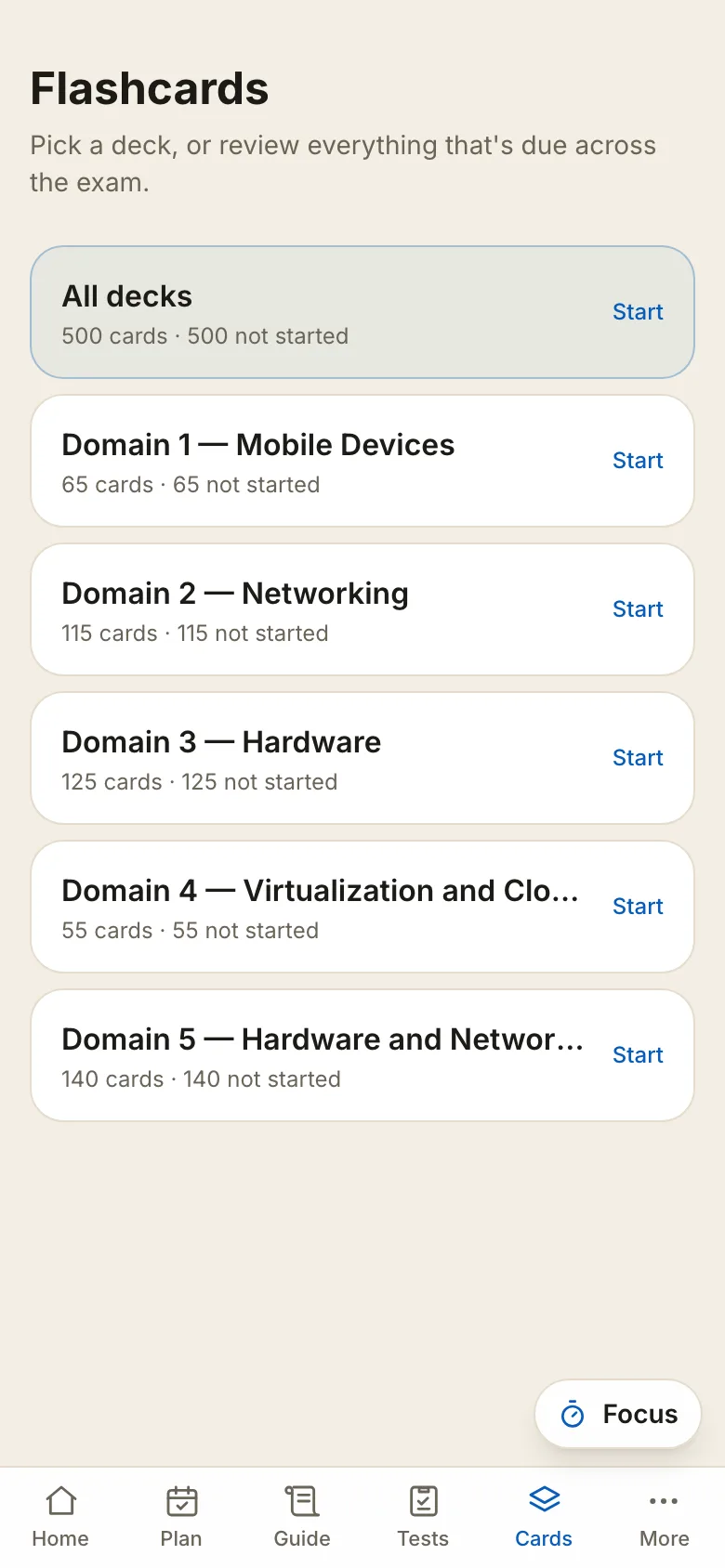The height and width of the screenshot is (1568, 725).
Task: Tap the Cards layers icon
Action: point(544,1499)
